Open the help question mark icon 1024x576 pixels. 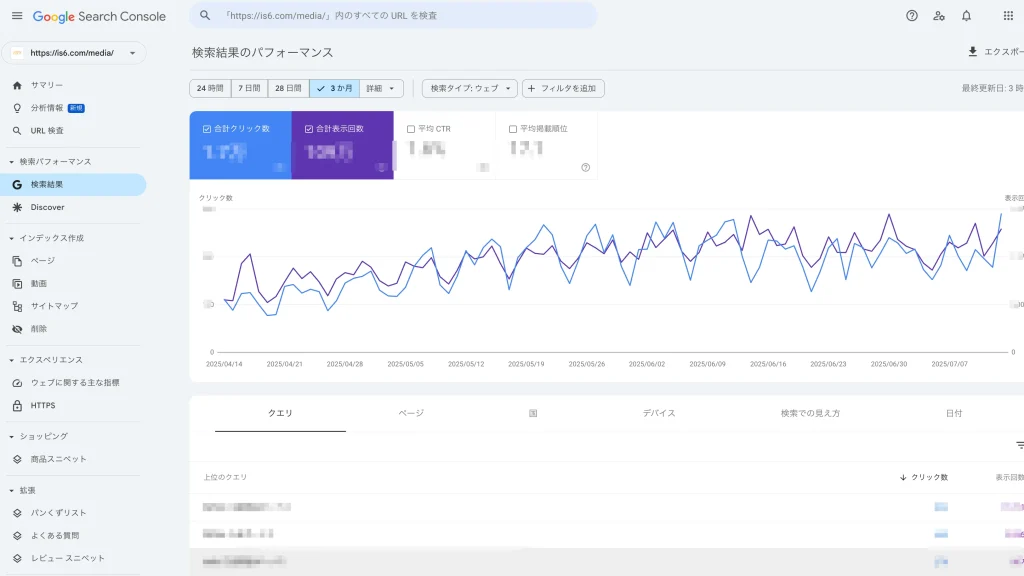click(x=912, y=16)
